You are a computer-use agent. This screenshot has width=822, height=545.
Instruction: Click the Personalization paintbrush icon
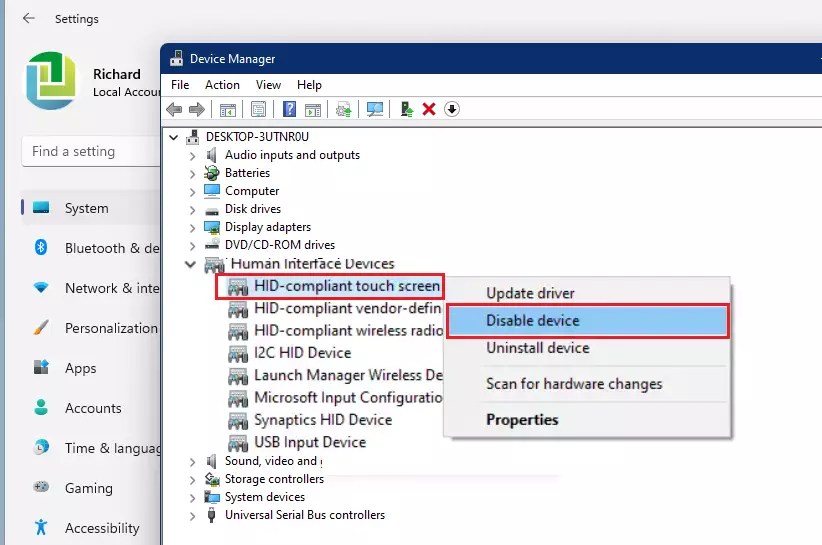(41, 328)
